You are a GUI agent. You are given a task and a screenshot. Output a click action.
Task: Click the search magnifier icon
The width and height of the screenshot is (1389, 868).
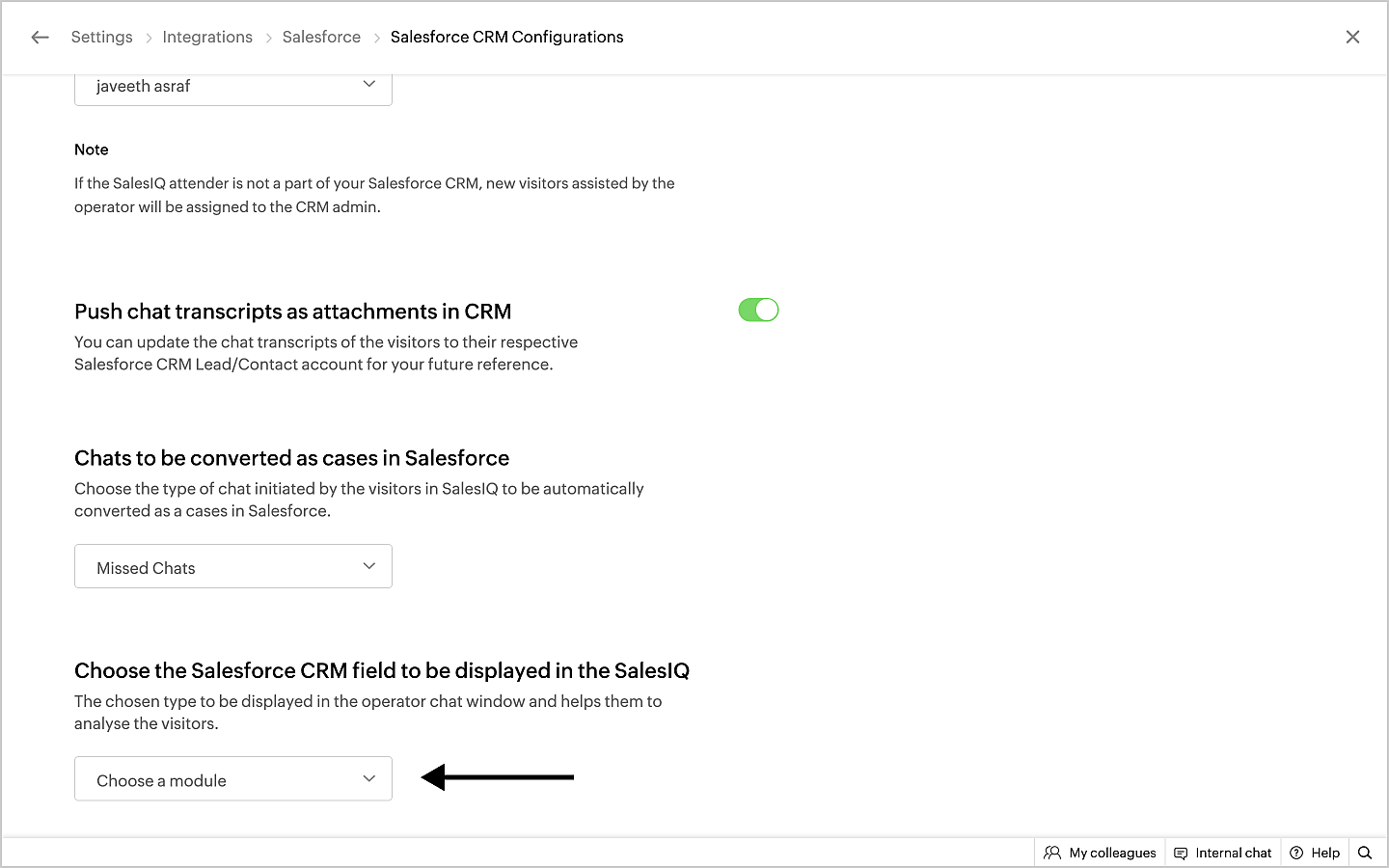(x=1365, y=853)
